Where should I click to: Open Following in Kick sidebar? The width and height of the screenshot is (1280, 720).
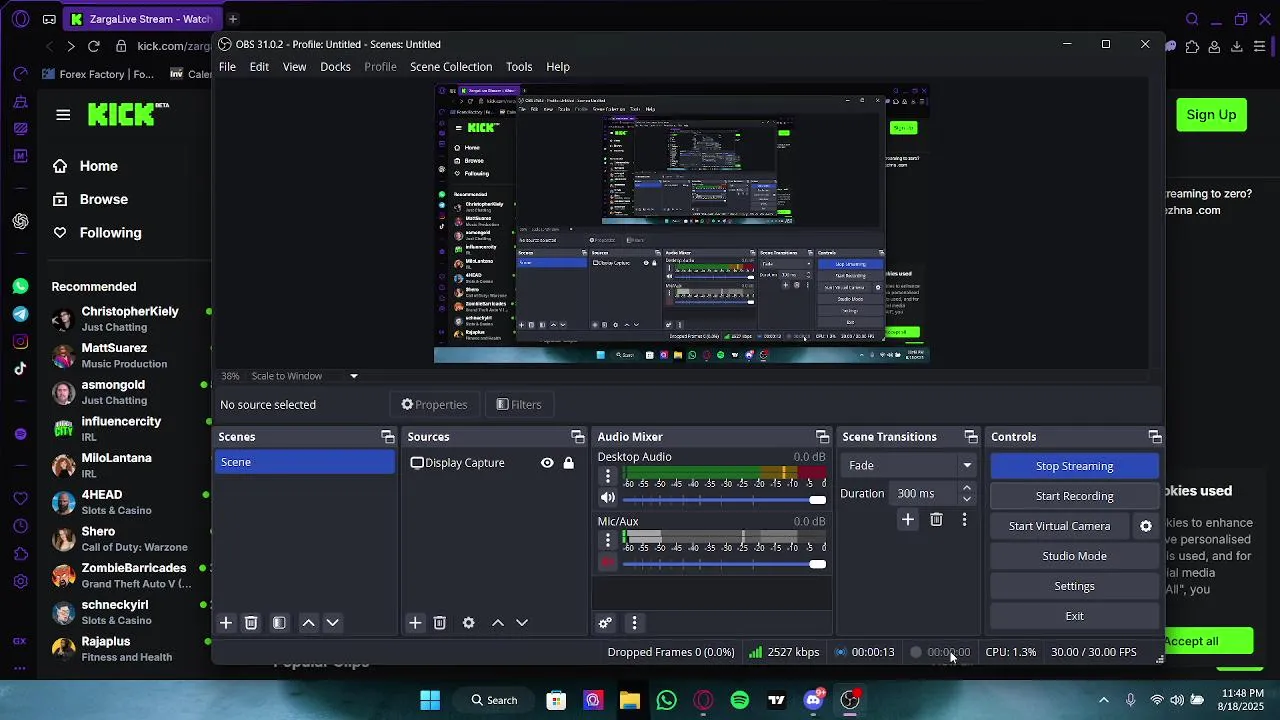(110, 233)
